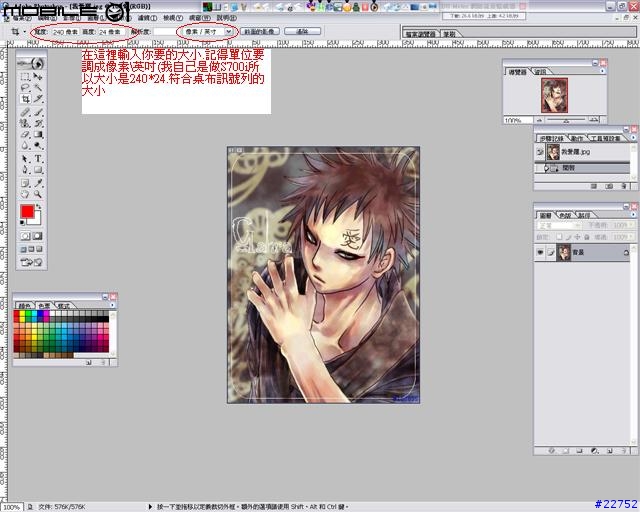Click the red foreground color swatch
Screen dimensions: 640x512
pos(28,211)
